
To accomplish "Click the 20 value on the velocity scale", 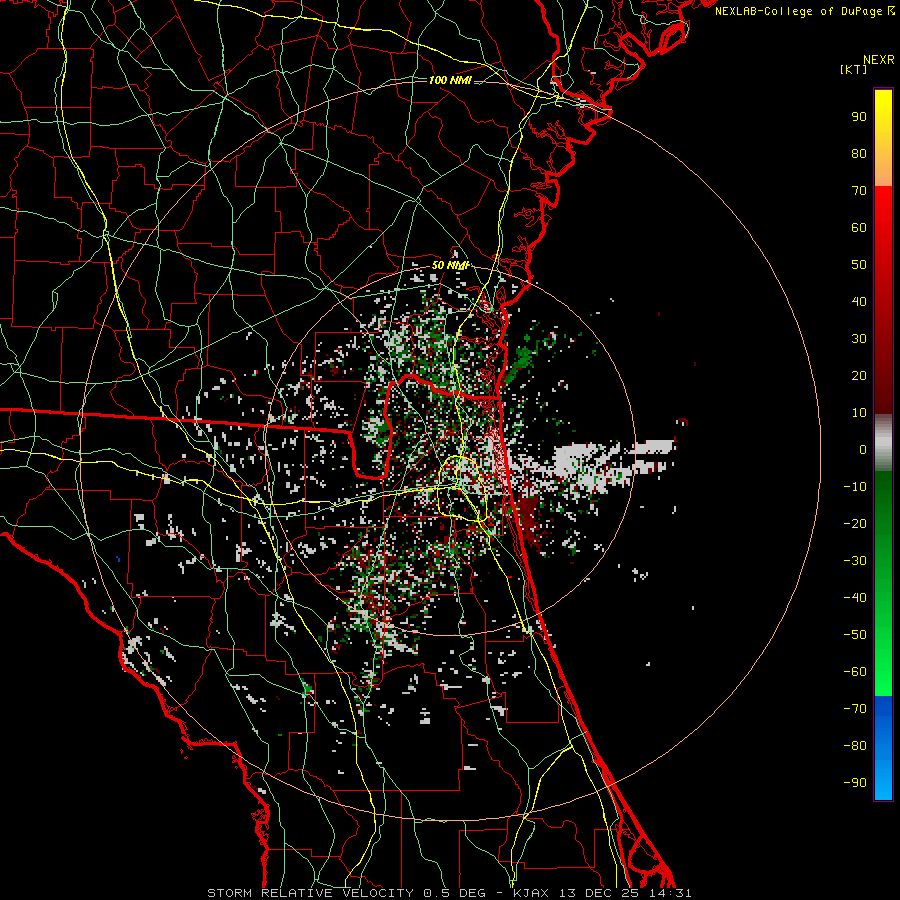I will (859, 375).
